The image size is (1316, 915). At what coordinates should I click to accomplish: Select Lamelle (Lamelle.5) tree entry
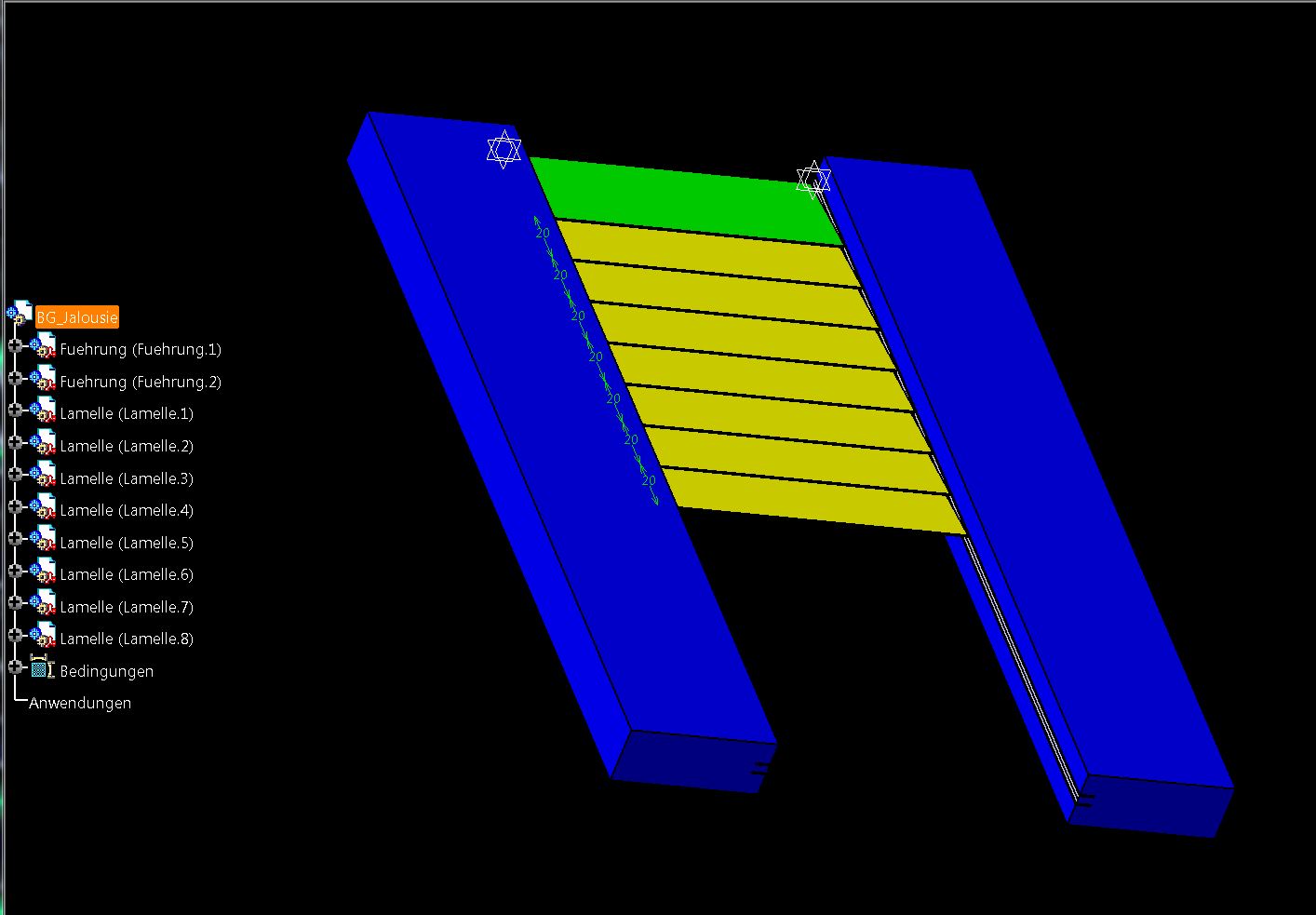127,543
